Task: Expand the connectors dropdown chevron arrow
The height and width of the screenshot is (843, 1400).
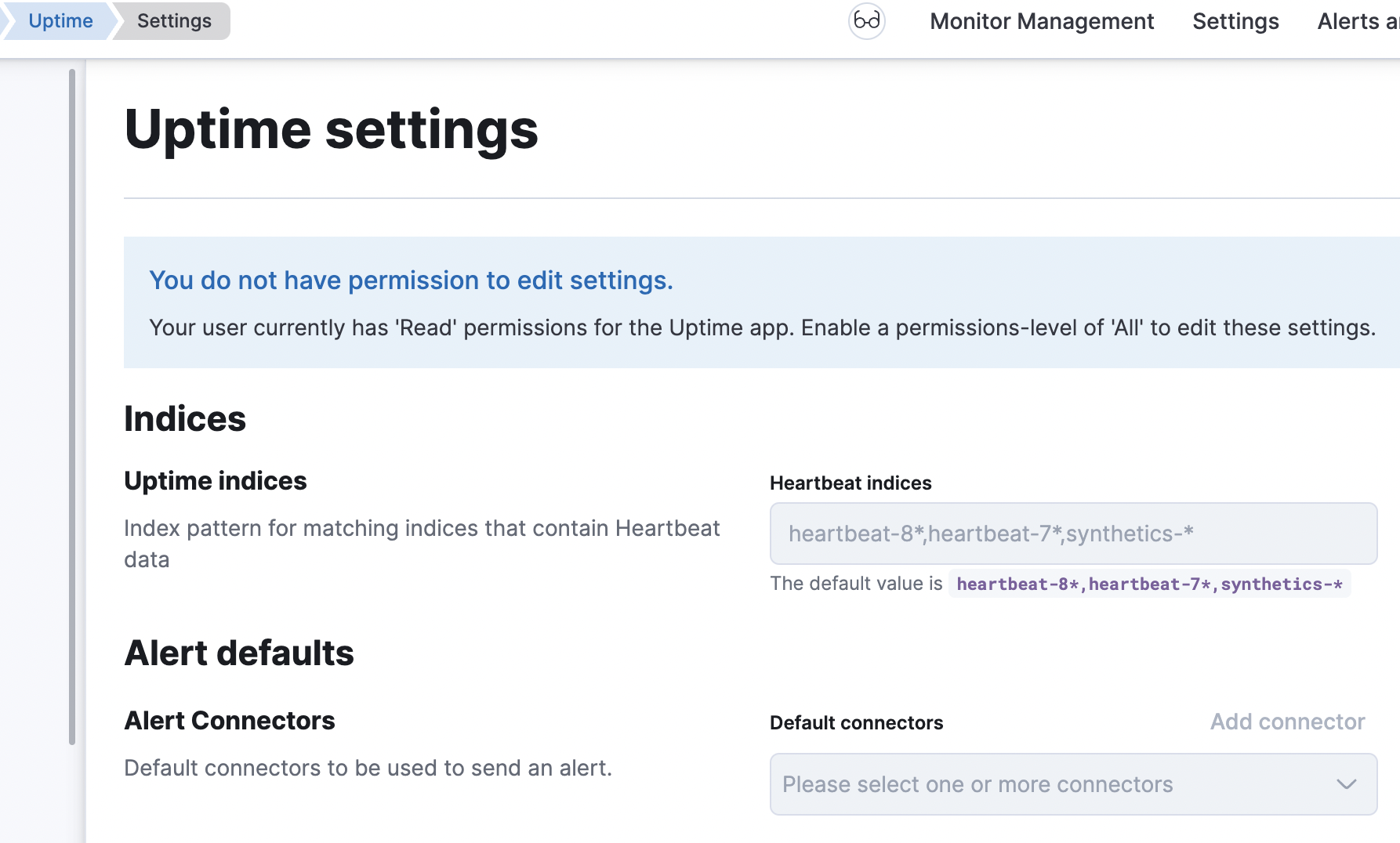Action: tap(1346, 784)
